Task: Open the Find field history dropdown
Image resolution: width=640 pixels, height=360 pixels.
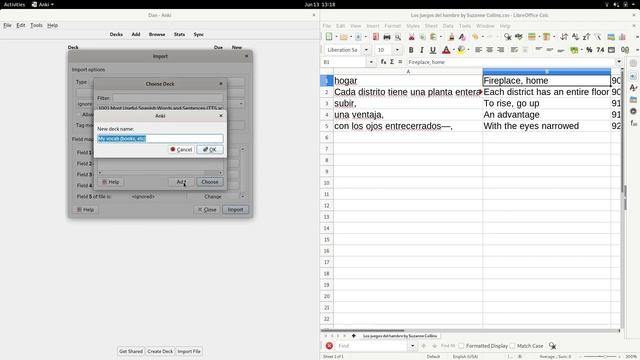Action: pyautogui.click(x=413, y=346)
